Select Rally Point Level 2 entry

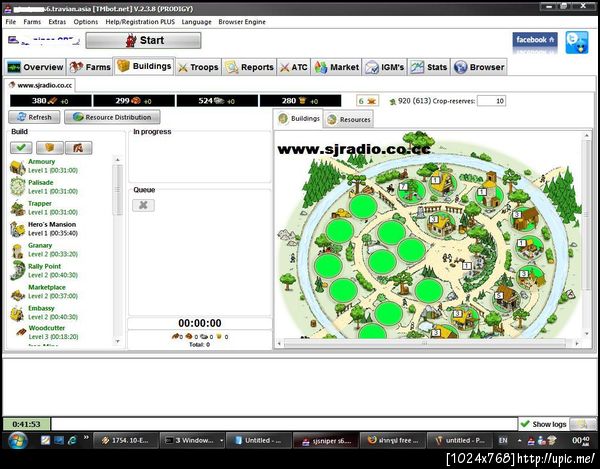point(53,271)
